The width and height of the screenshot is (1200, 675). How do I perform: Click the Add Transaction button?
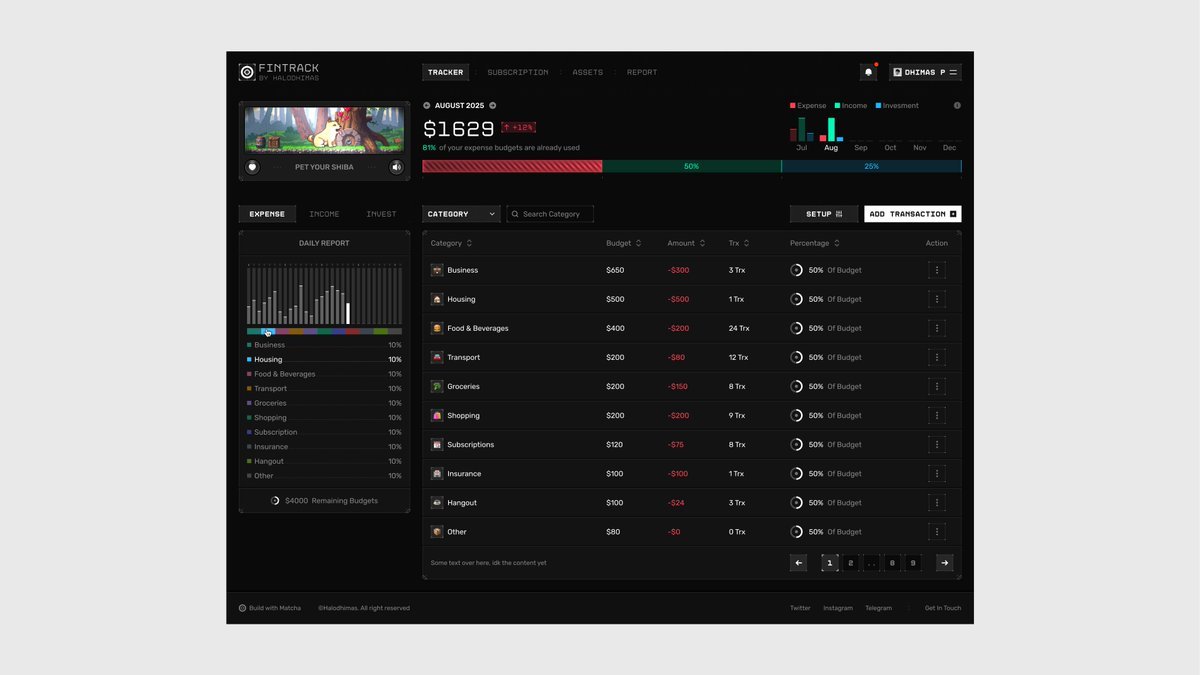(x=912, y=214)
